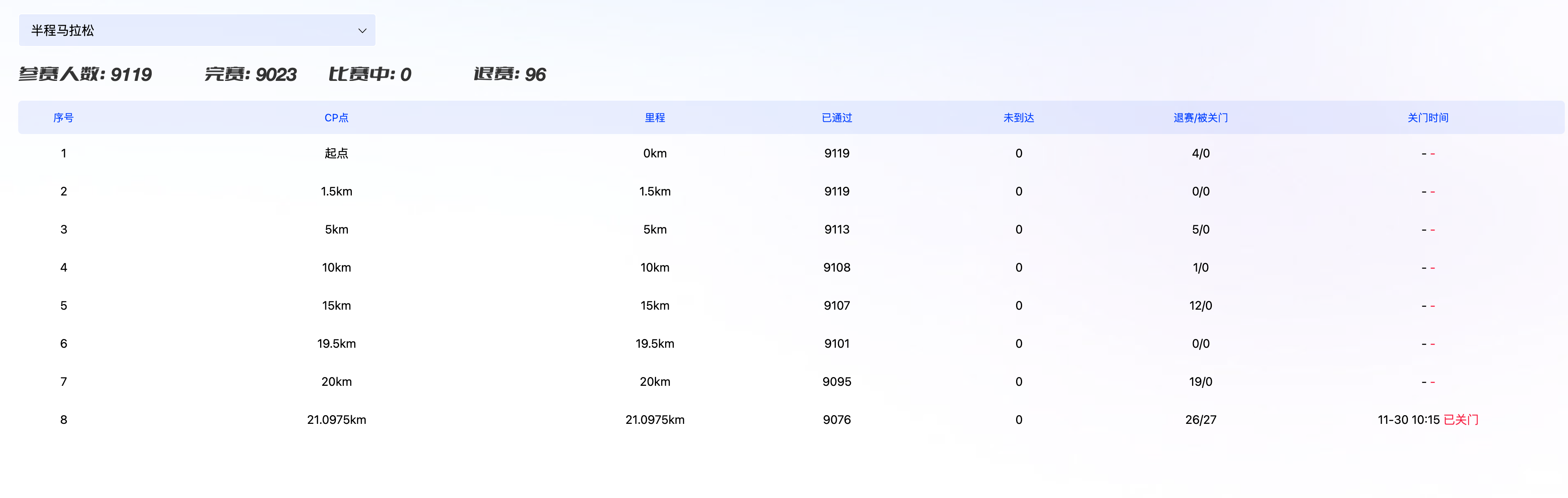Click the 未到达 column header

[1019, 118]
